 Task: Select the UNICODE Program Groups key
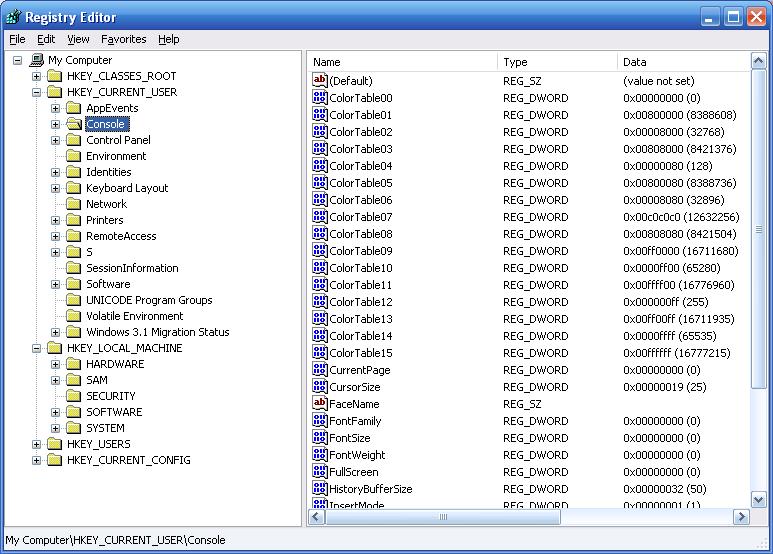coord(149,300)
